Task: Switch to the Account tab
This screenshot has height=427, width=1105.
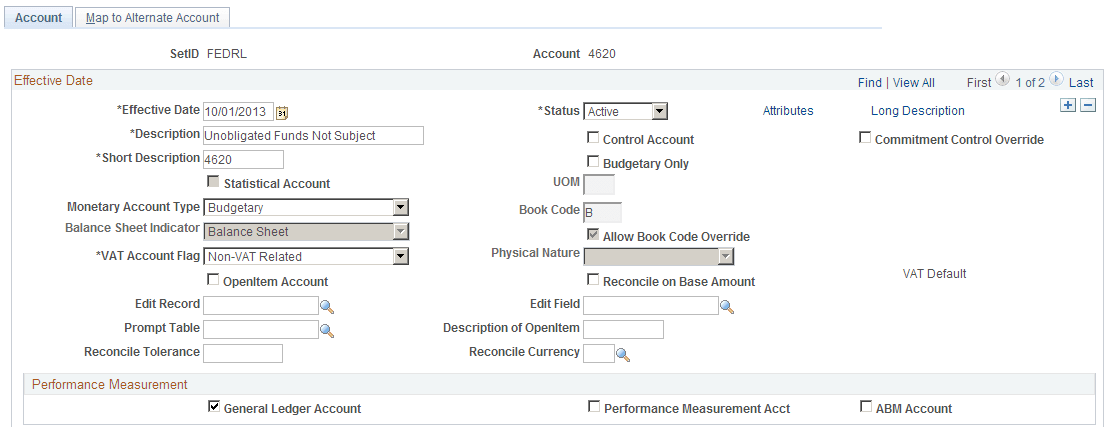Action: 38,18
